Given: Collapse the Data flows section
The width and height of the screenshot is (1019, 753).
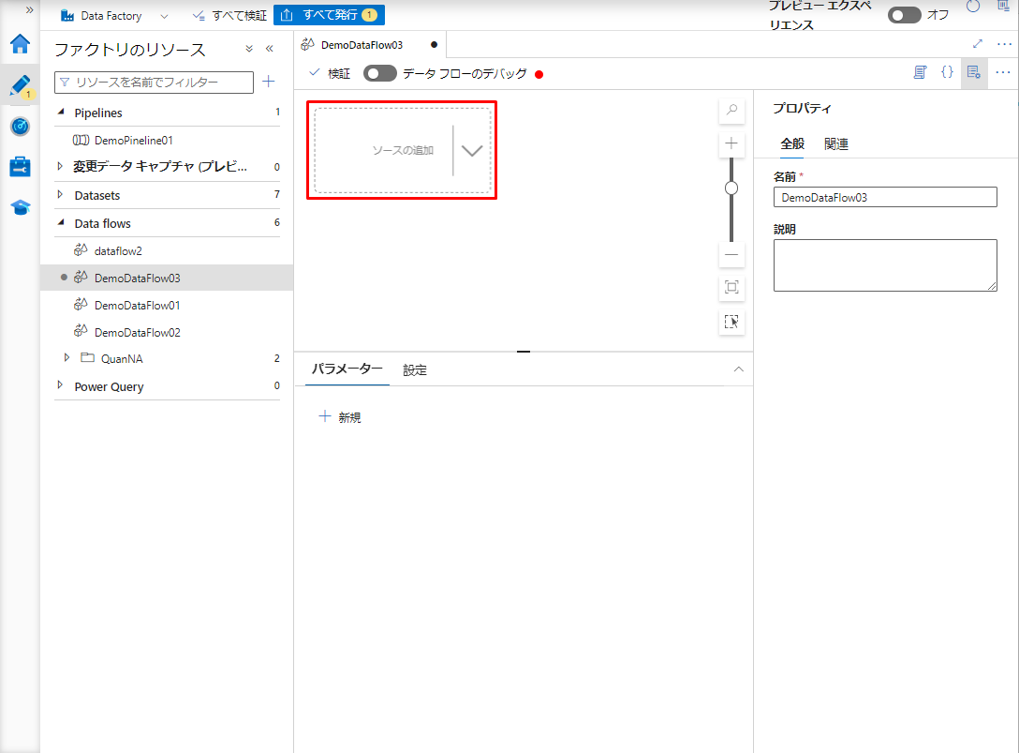Looking at the screenshot, I should [x=61, y=222].
